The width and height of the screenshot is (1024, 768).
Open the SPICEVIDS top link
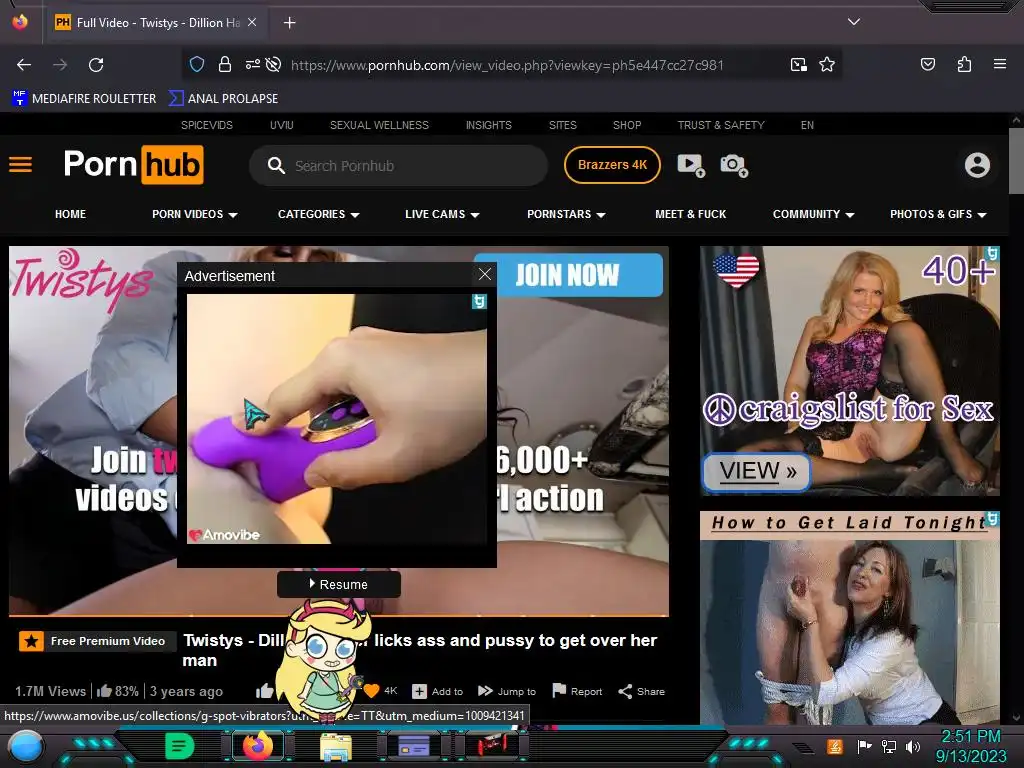pos(206,125)
